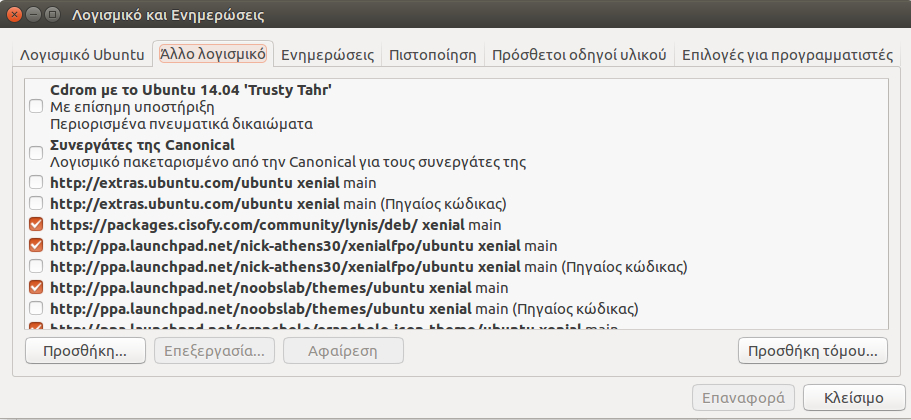Open the Πρόσθετοι οδηγοί υλικού tab
This screenshot has width=911, height=420.
pos(579,55)
